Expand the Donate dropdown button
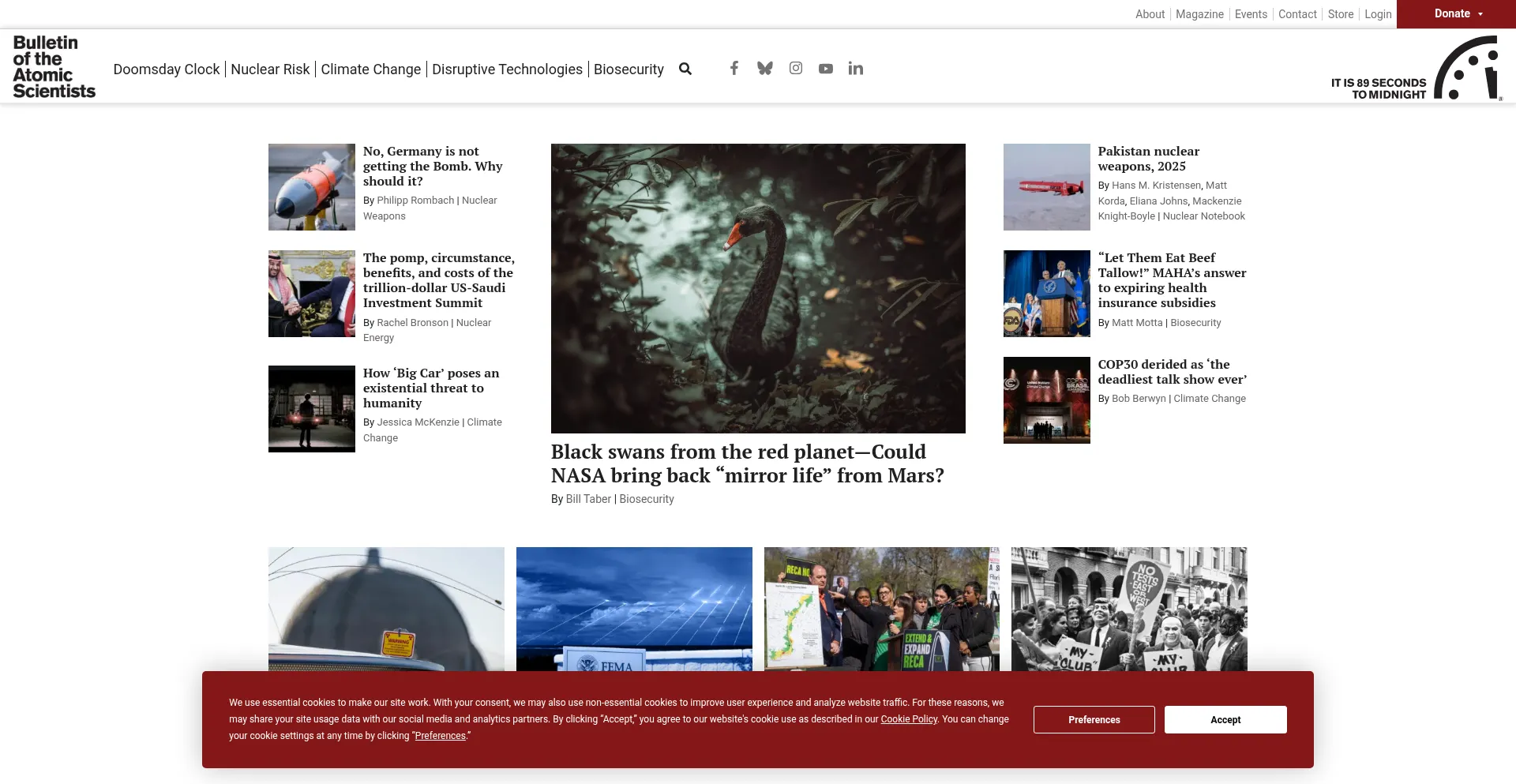The image size is (1516, 784). pyautogui.click(x=1456, y=14)
